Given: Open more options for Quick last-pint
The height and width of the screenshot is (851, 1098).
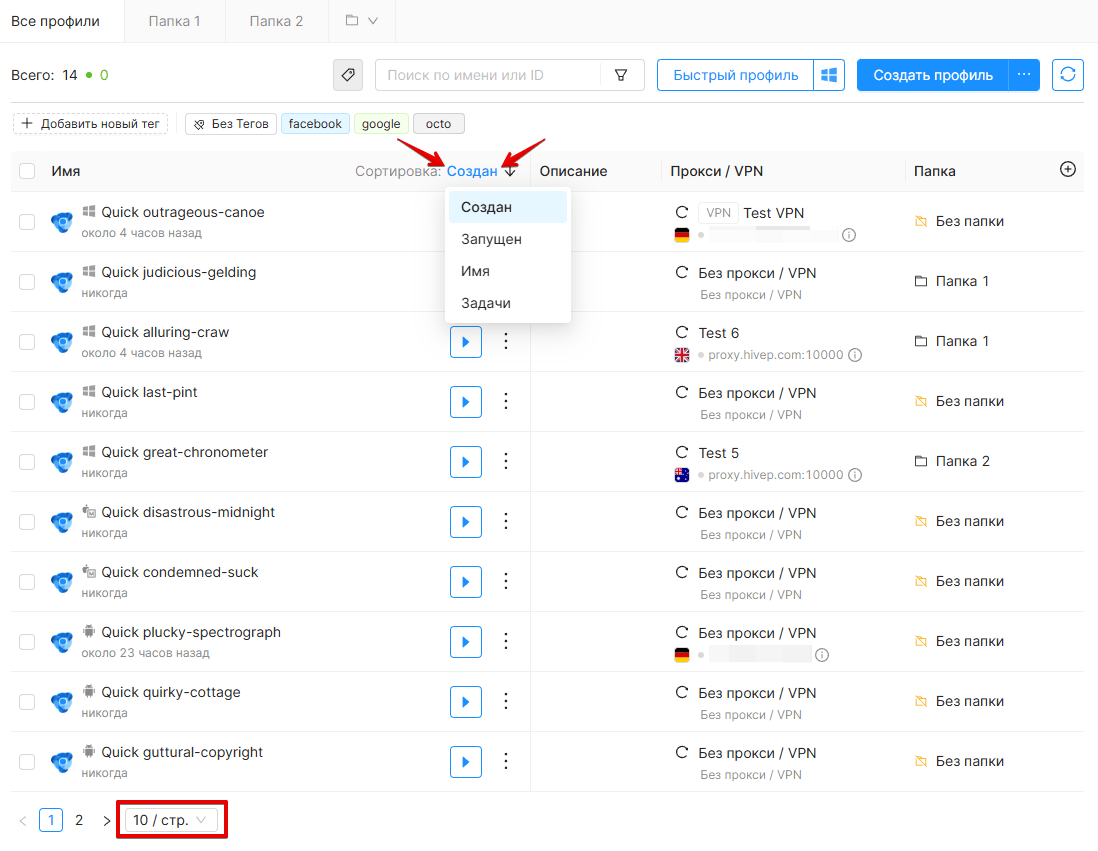Looking at the screenshot, I should 506,402.
